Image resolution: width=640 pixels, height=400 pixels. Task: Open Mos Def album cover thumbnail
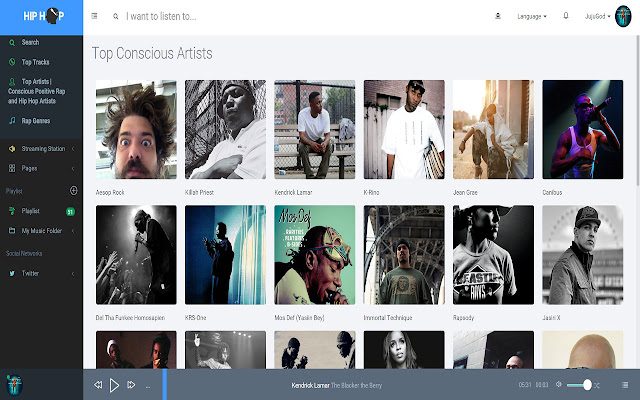pos(315,255)
